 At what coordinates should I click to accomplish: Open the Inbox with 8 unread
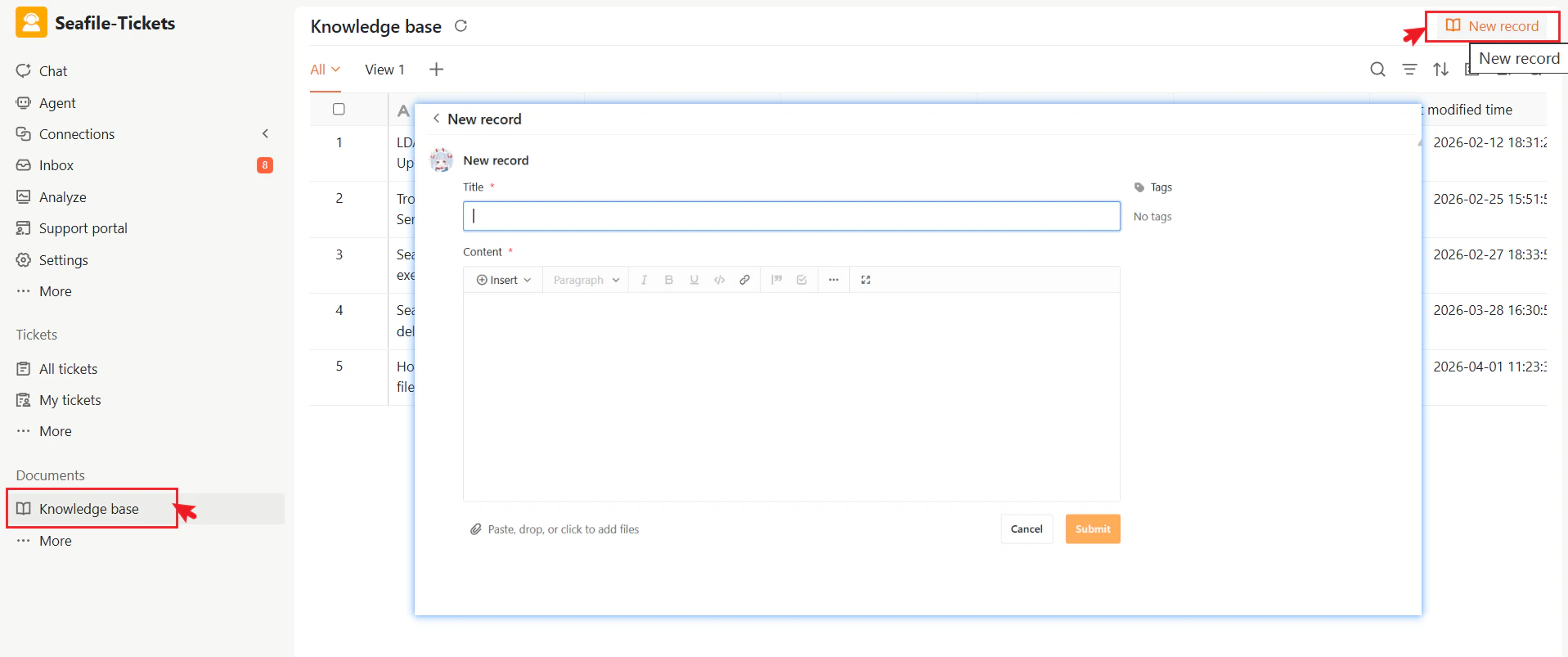tap(56, 165)
